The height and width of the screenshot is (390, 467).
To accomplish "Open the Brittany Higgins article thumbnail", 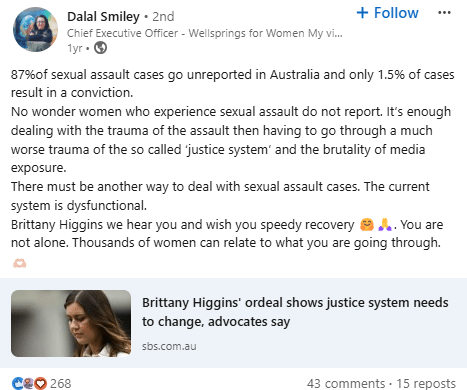I will tap(71, 323).
